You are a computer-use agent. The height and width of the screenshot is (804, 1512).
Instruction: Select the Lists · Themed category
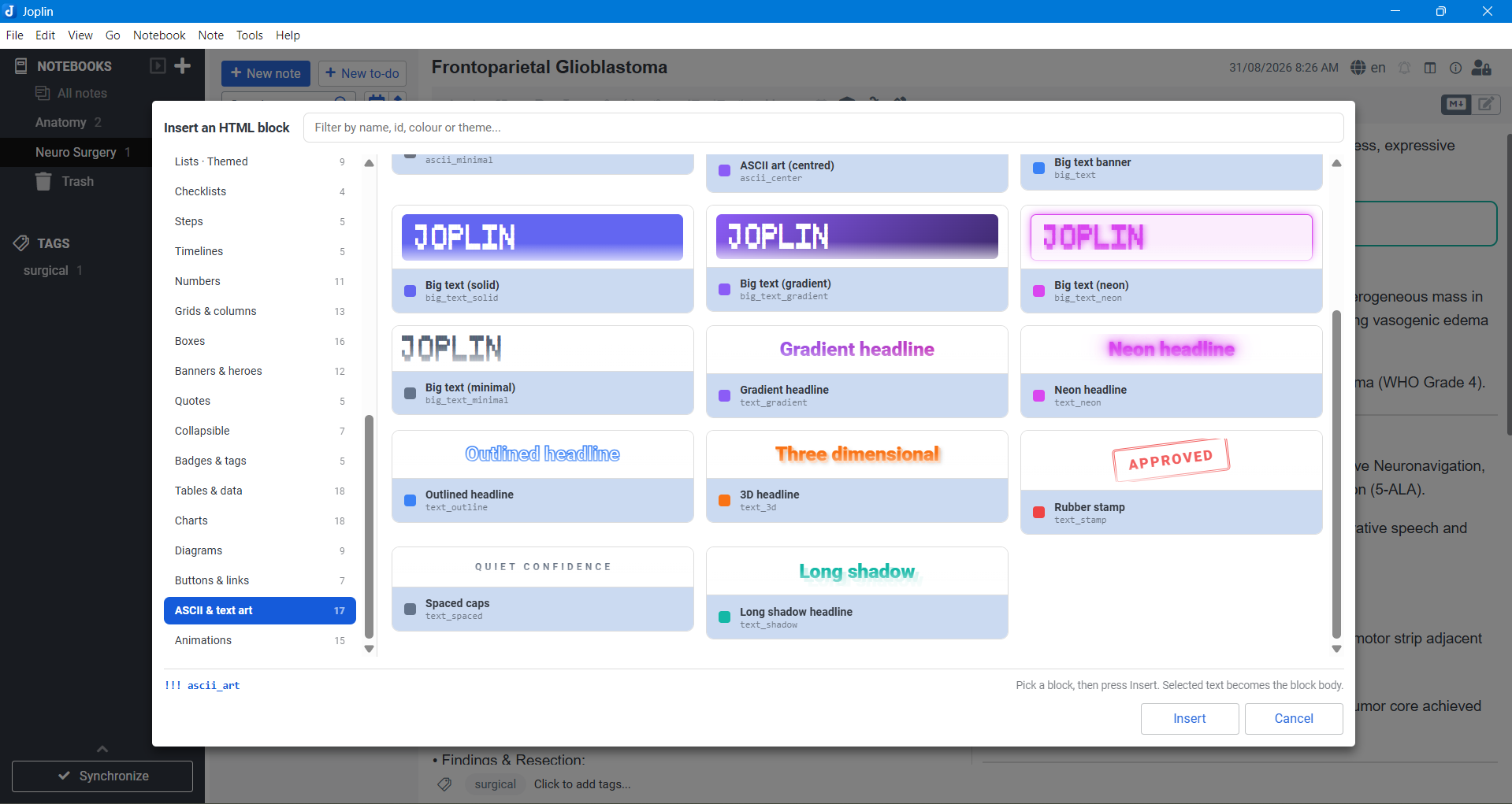click(260, 161)
